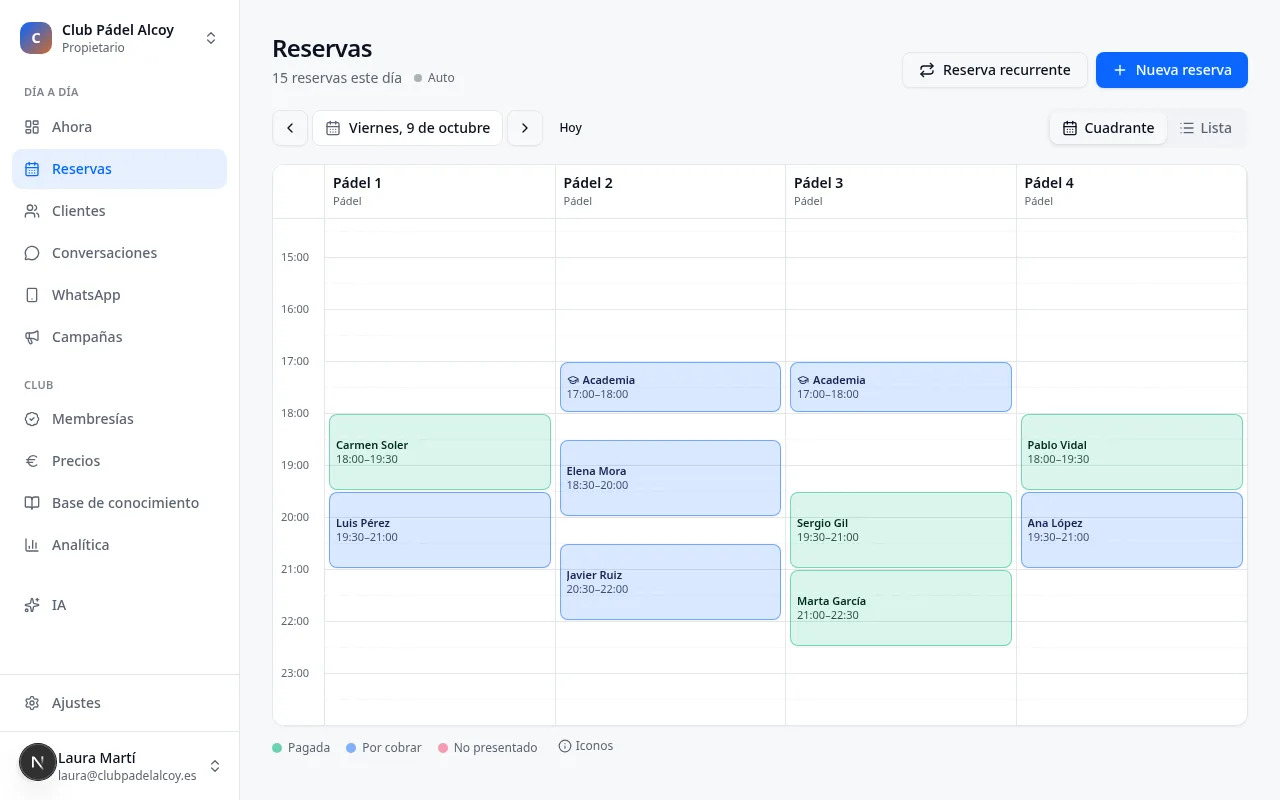This screenshot has height=800, width=1280.
Task: Open the date picker Viernes, 9 de octubre
Action: pyautogui.click(x=408, y=128)
